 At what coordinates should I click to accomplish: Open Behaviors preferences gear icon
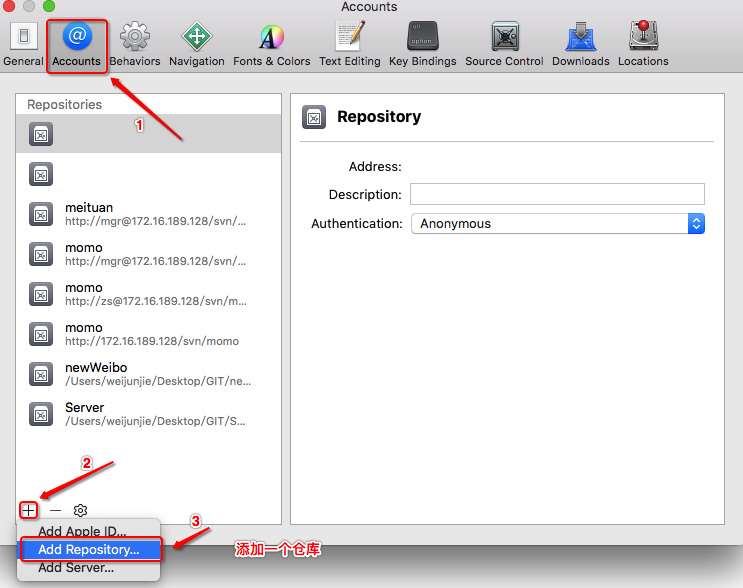click(x=135, y=45)
